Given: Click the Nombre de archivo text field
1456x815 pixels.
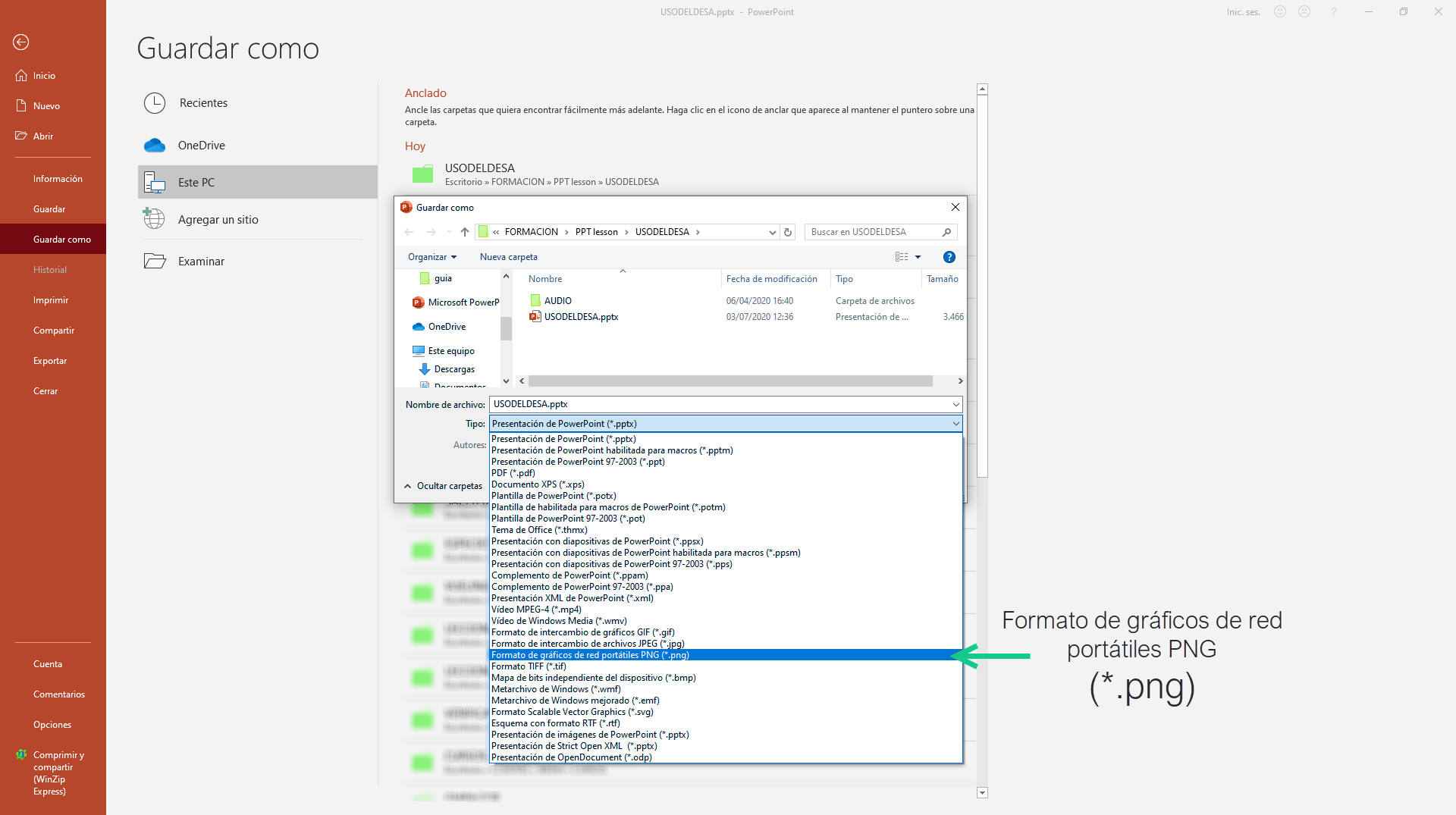Looking at the screenshot, I should click(720, 405).
